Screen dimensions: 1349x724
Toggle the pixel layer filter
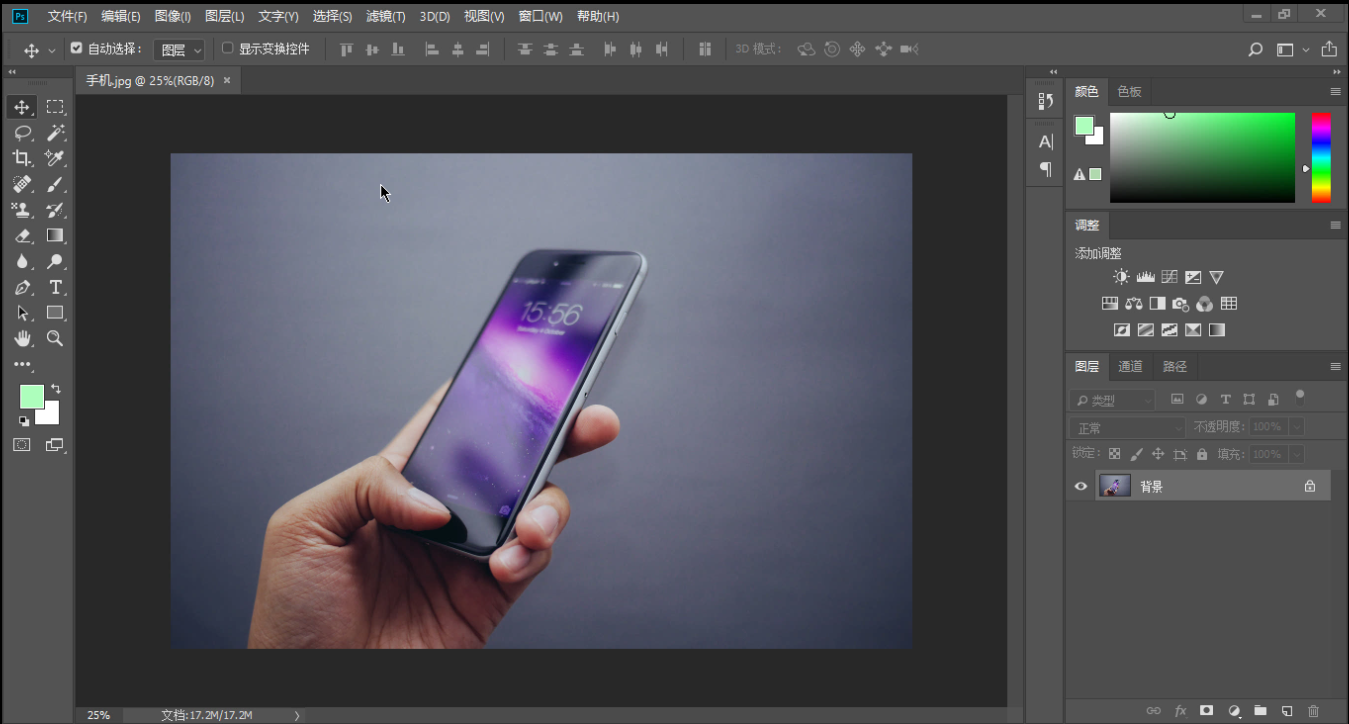pyautogui.click(x=1177, y=400)
